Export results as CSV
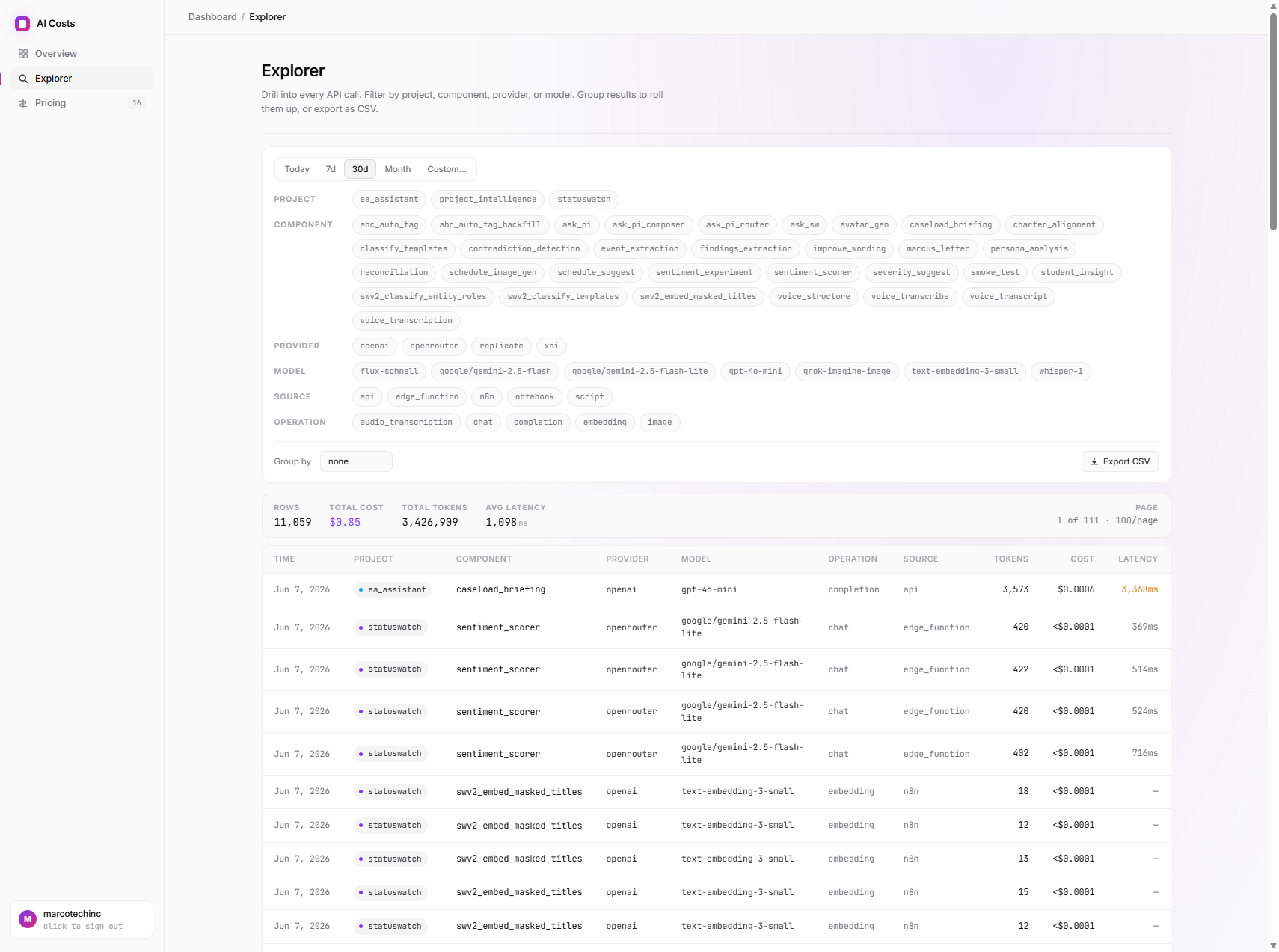 1120,461
